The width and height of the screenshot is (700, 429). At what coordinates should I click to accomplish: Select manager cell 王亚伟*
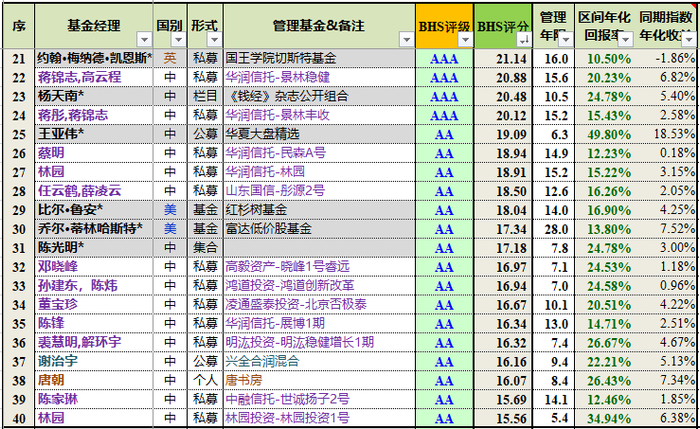[94, 134]
